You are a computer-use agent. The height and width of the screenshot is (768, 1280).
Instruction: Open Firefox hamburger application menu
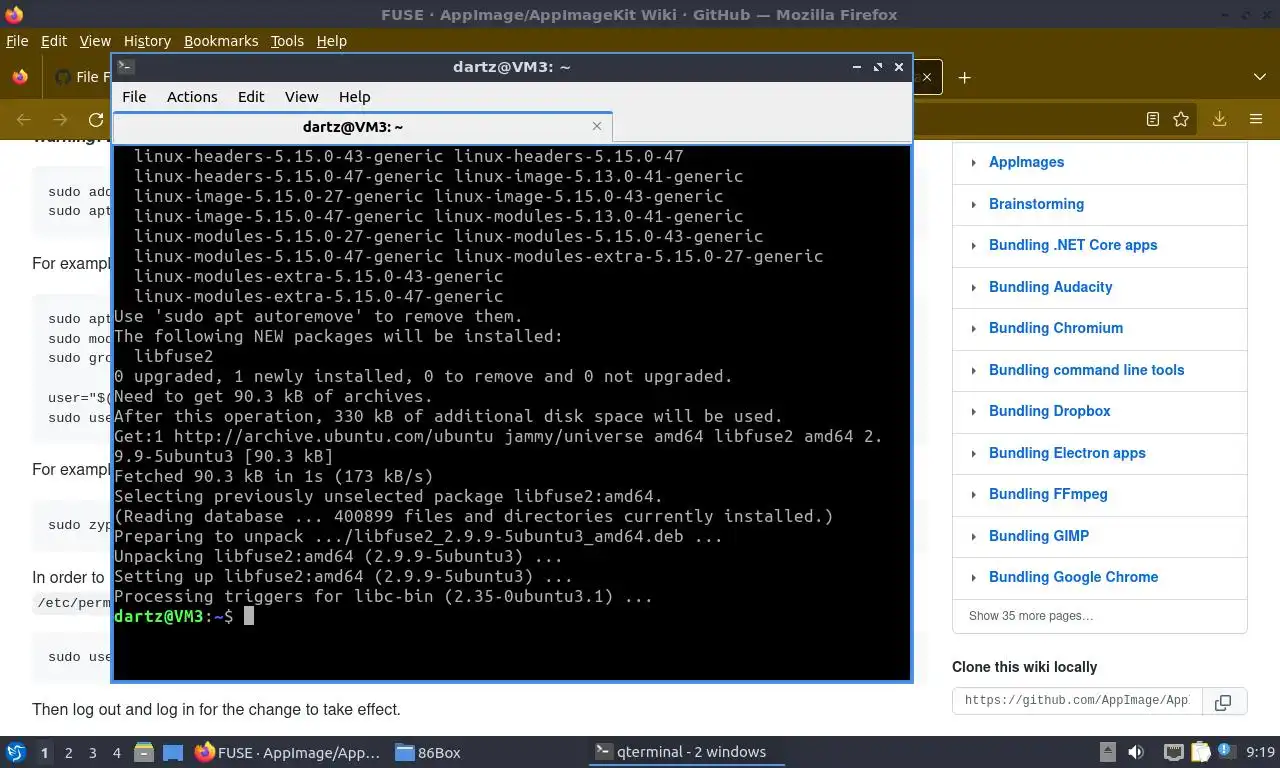1256,119
